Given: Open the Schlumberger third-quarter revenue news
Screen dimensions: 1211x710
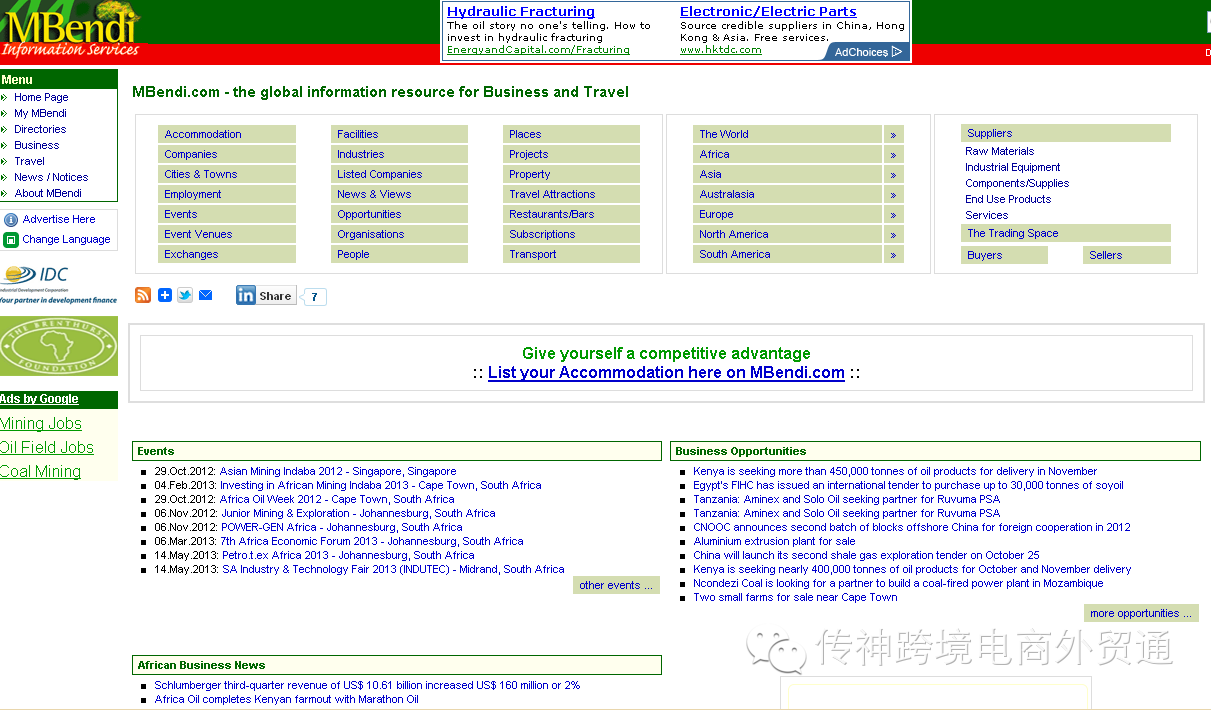Looking at the screenshot, I should (x=367, y=685).
